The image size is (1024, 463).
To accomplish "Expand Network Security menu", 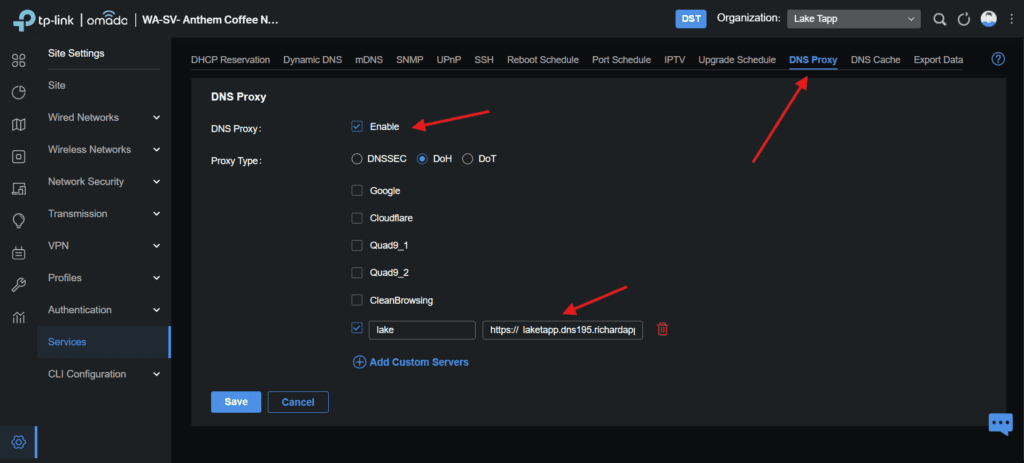I will [x=104, y=182].
